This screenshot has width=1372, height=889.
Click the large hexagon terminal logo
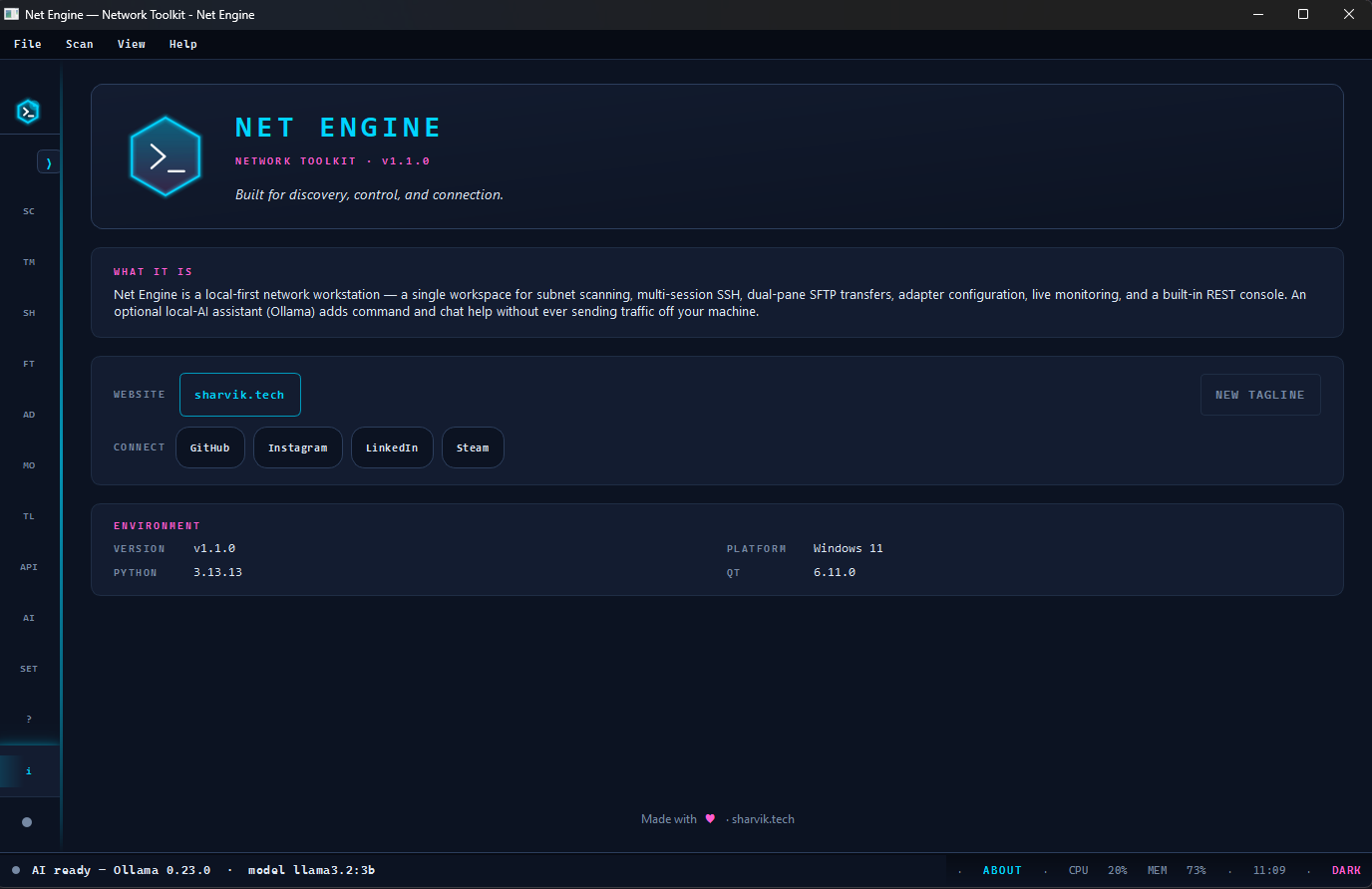coord(166,156)
